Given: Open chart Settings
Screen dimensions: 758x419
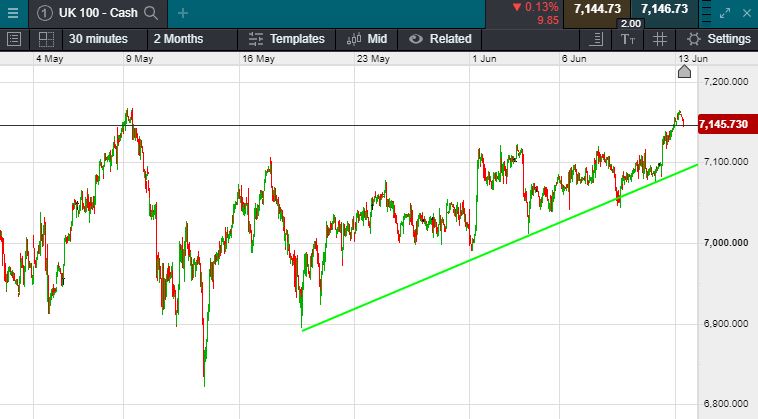Looking at the screenshot, I should point(719,39).
